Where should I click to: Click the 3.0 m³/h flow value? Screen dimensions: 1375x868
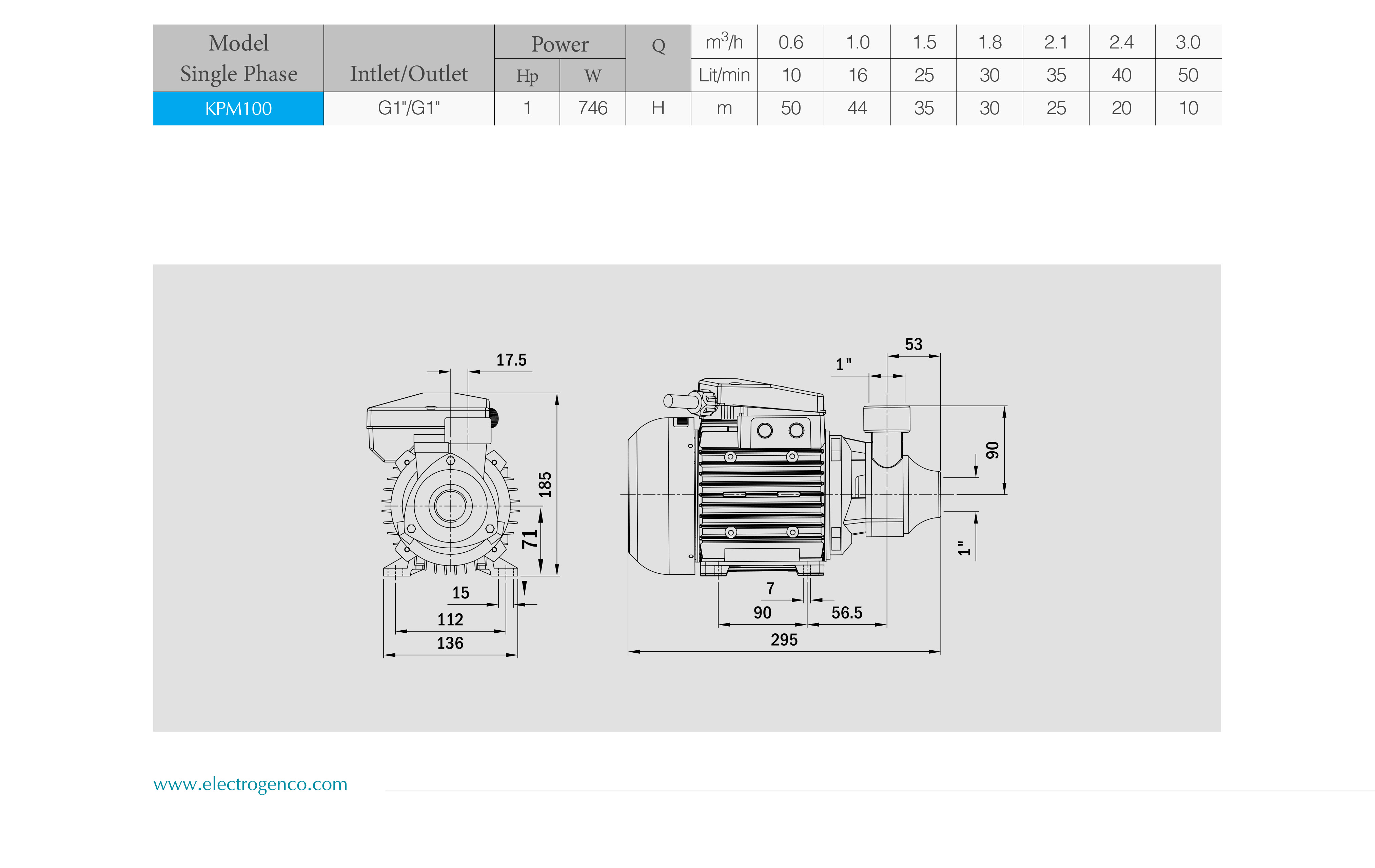(x=1188, y=42)
